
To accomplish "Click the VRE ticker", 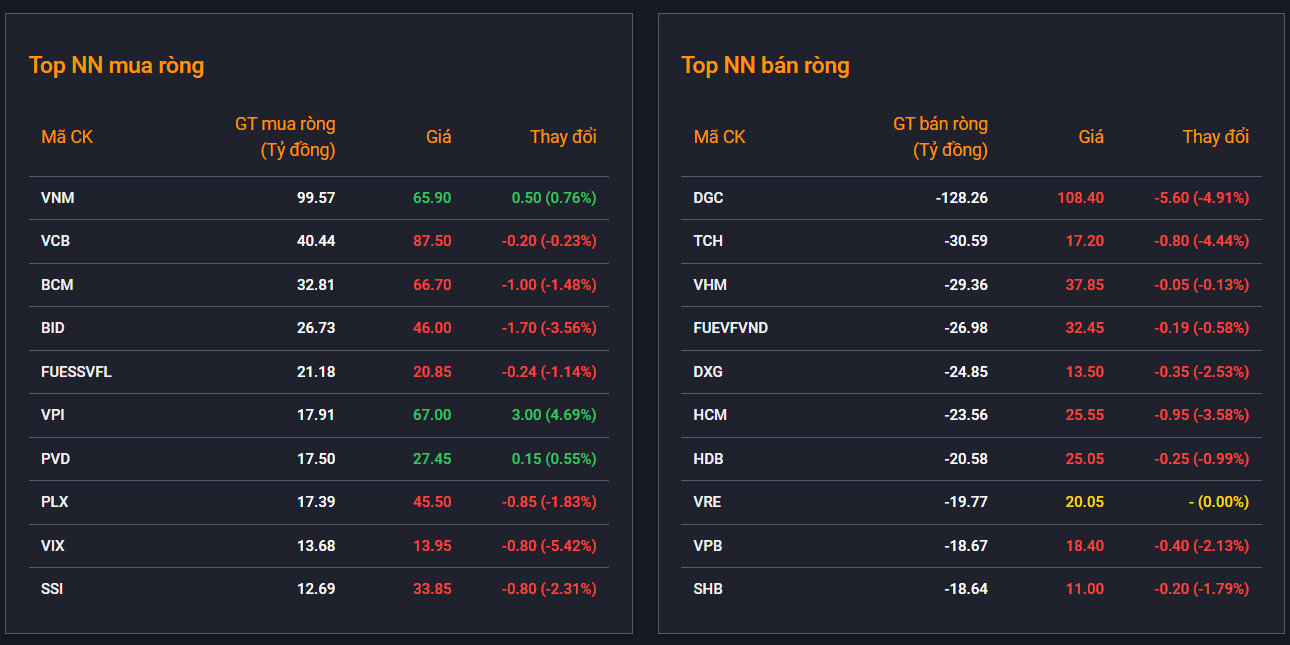I will 707,502.
